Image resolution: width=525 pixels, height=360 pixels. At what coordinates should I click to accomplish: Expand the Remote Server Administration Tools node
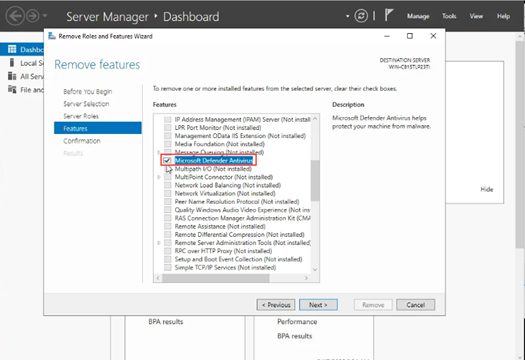(159, 243)
